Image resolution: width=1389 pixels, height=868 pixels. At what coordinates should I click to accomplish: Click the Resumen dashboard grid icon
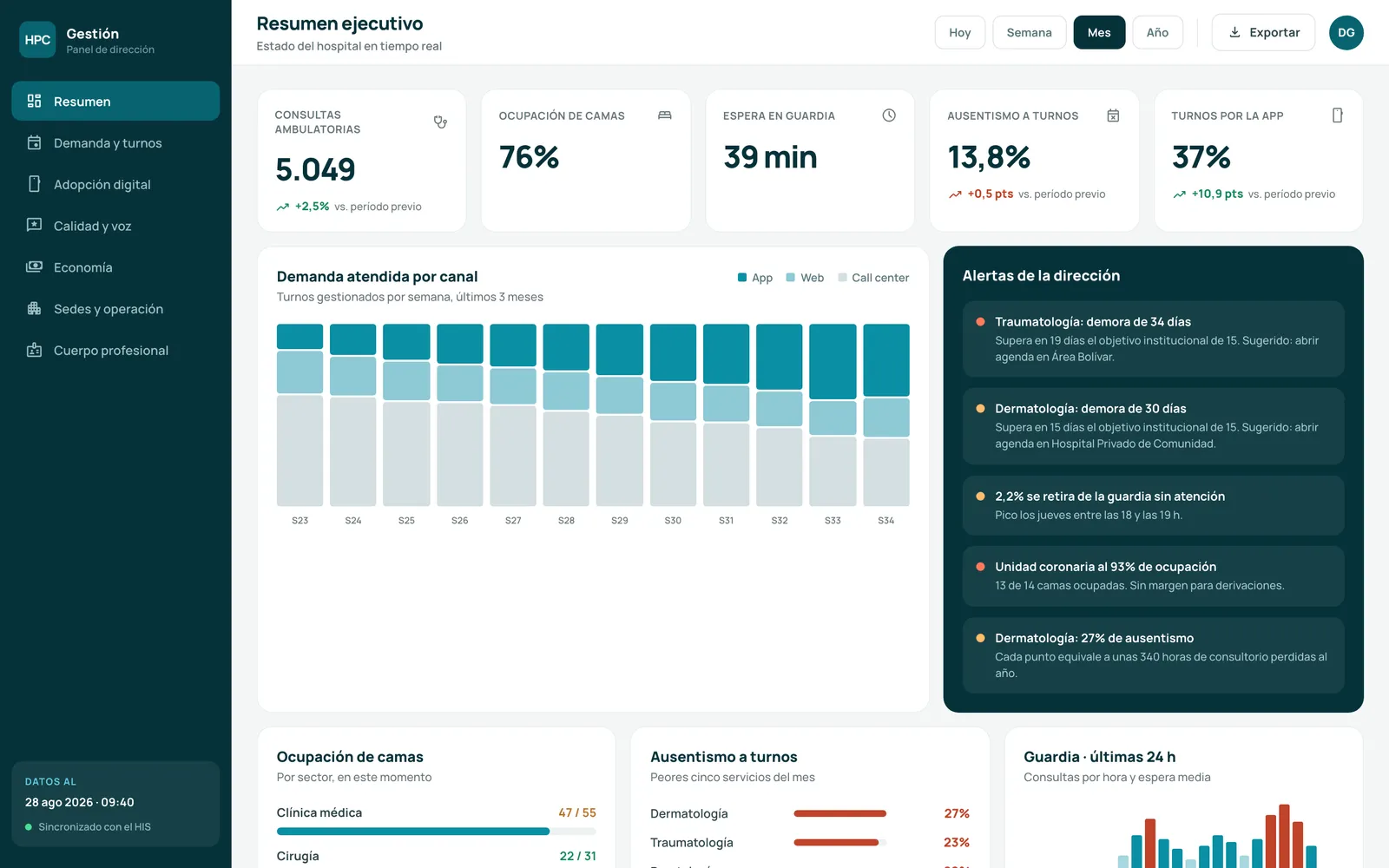(35, 101)
